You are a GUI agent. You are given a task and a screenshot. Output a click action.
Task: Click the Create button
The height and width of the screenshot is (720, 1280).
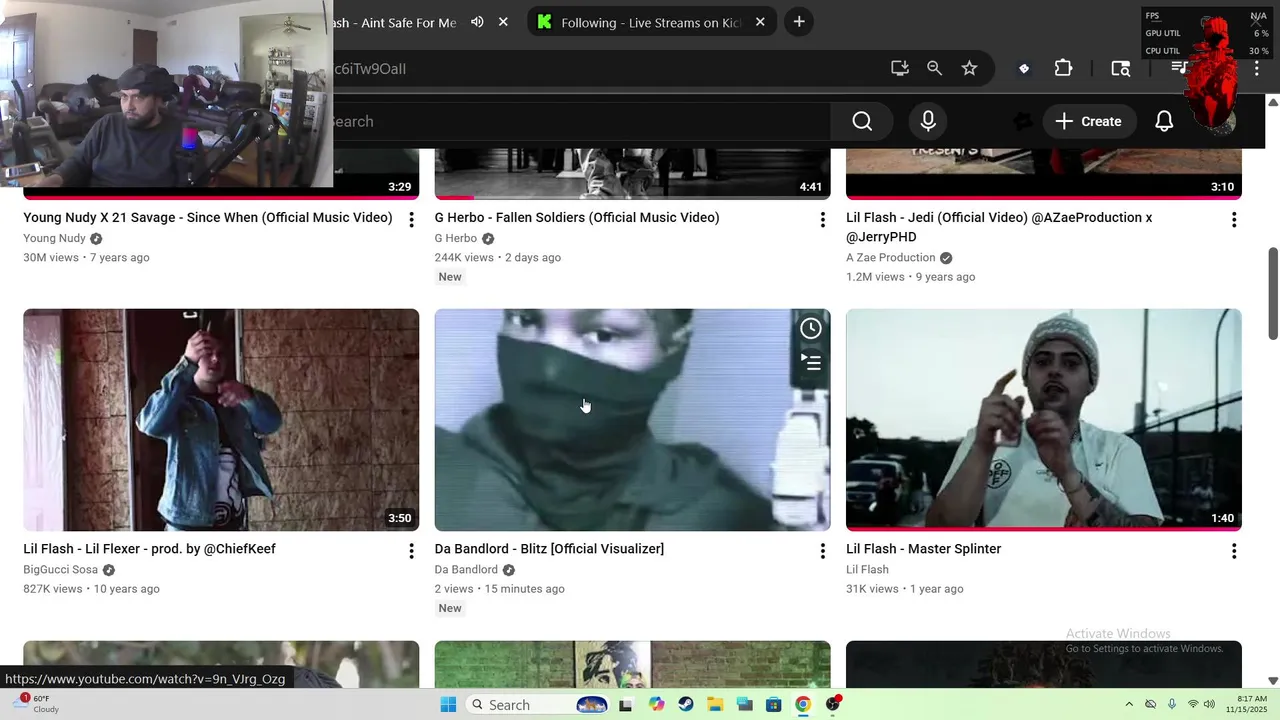click(1089, 121)
